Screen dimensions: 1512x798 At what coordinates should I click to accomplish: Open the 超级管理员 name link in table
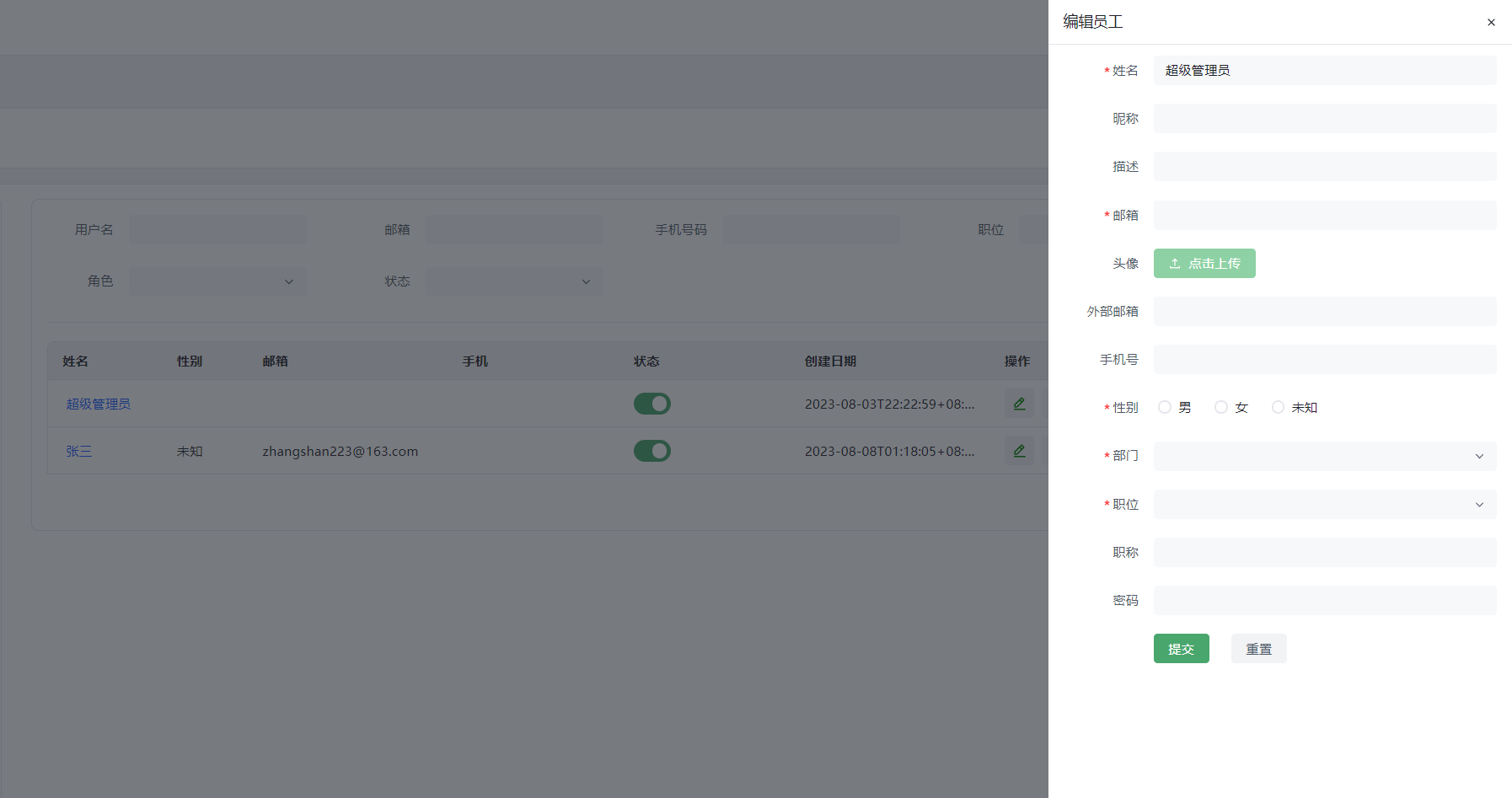tap(99, 404)
